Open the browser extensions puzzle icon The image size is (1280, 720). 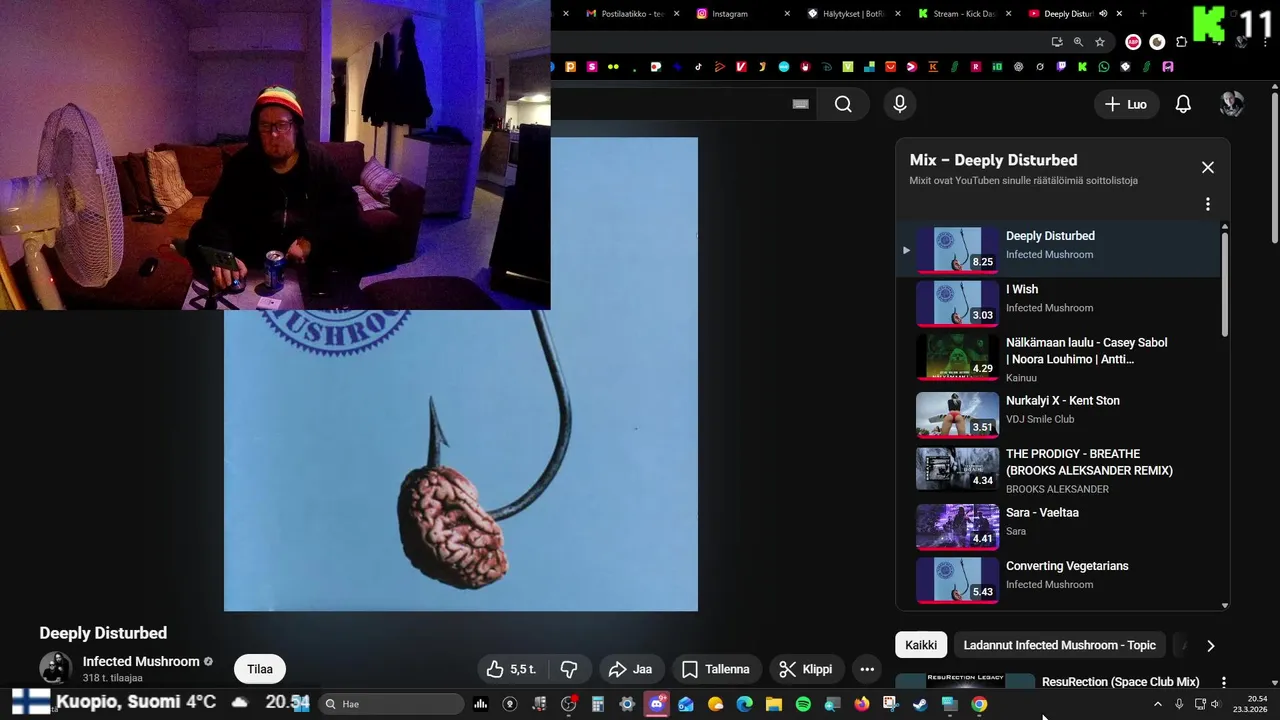tap(1182, 42)
